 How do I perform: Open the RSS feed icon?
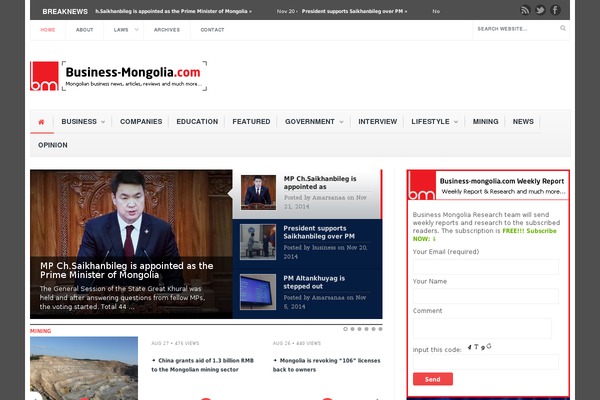525,10
